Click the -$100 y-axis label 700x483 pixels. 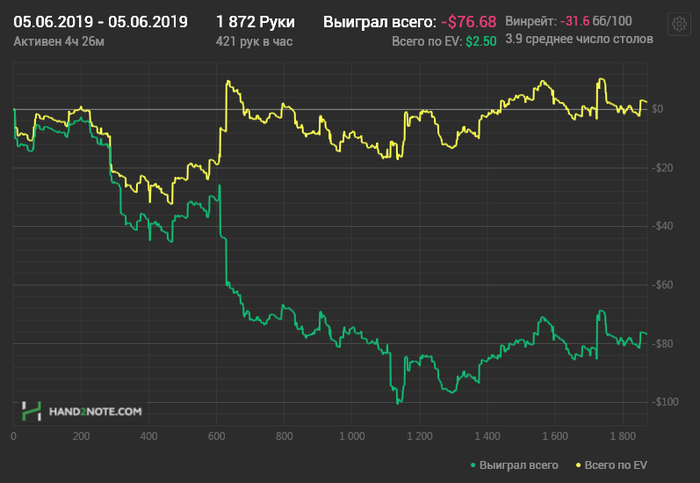click(x=665, y=402)
